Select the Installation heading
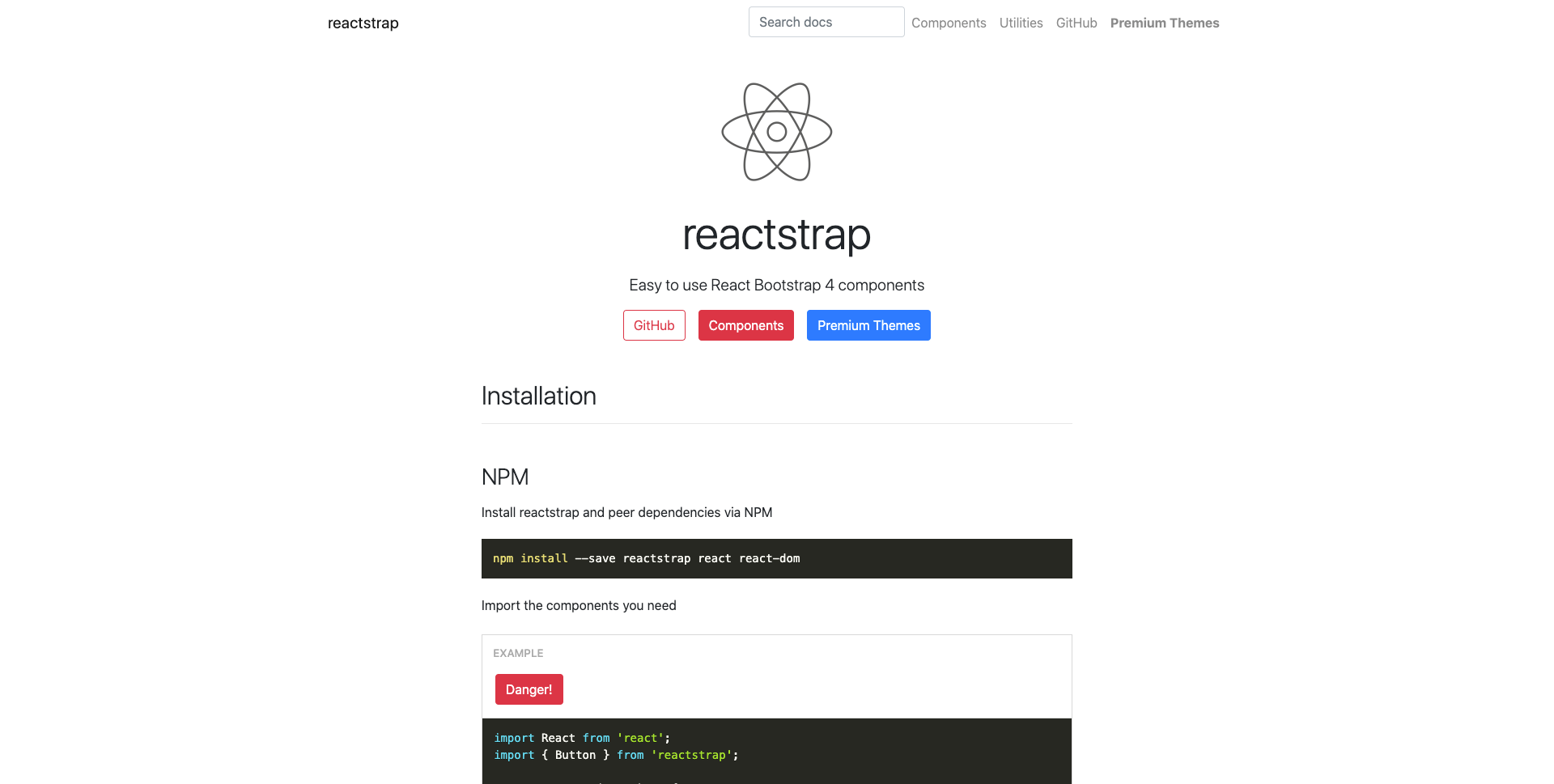This screenshot has width=1554, height=784. point(538,396)
